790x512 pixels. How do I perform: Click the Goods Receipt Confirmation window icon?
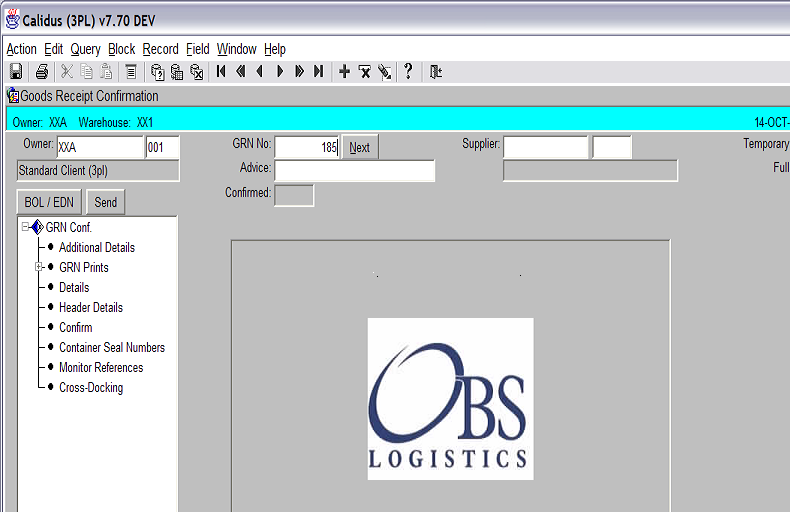[13, 95]
